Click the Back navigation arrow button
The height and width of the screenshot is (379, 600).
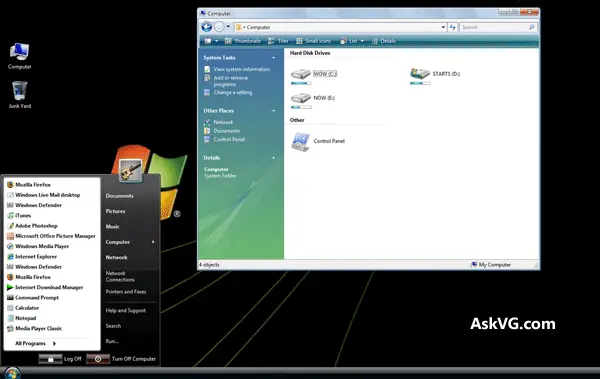pyautogui.click(x=207, y=27)
